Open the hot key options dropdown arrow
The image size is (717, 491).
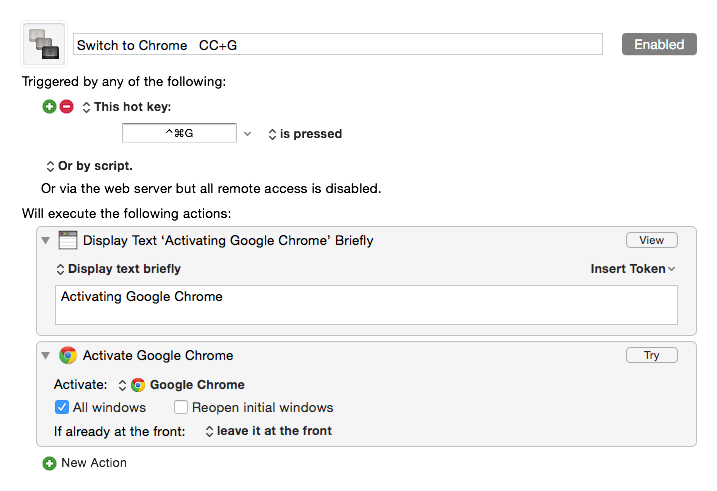247,134
